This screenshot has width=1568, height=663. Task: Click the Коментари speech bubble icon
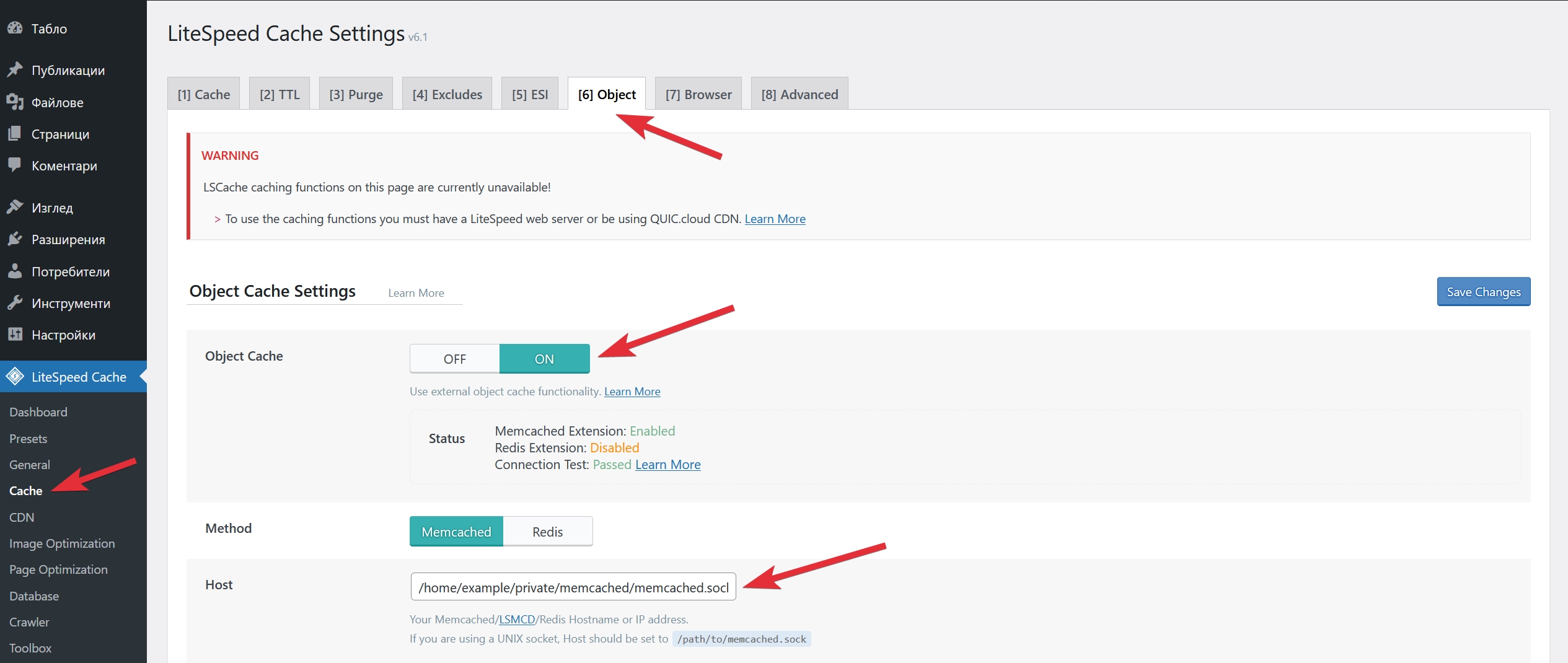[x=15, y=165]
